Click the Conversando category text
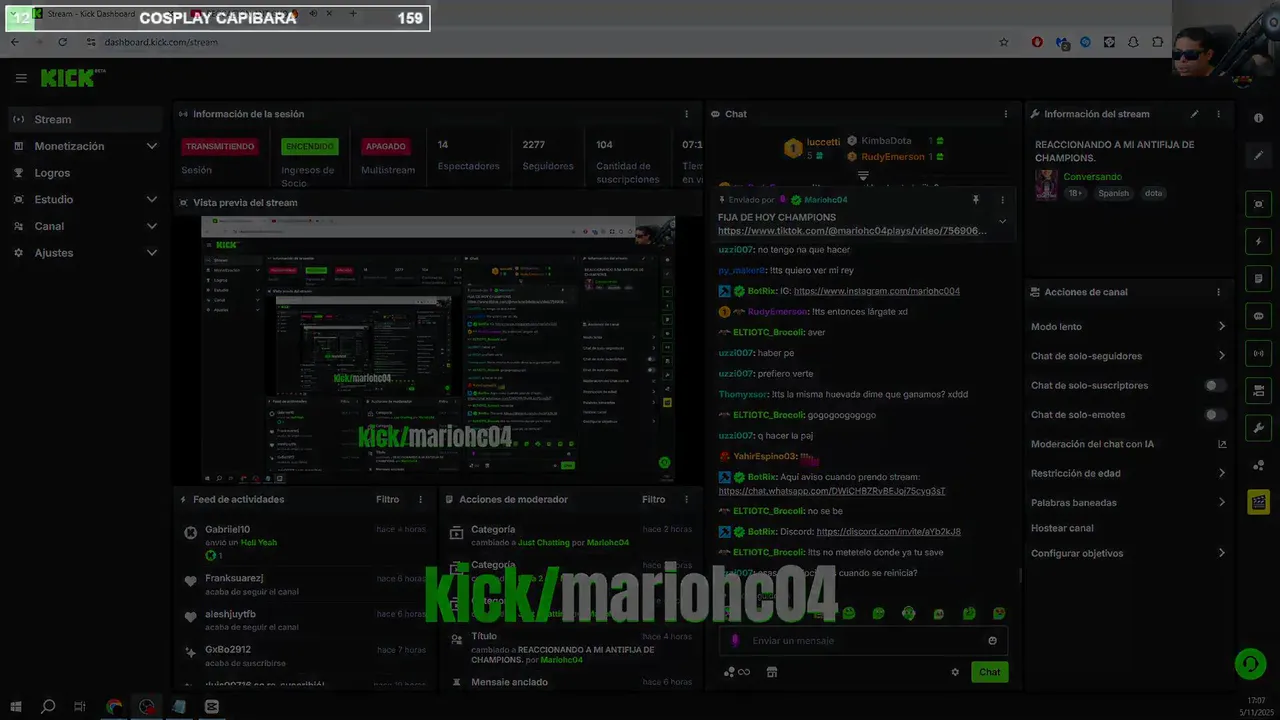The height and width of the screenshot is (720, 1280). pyautogui.click(x=1092, y=177)
